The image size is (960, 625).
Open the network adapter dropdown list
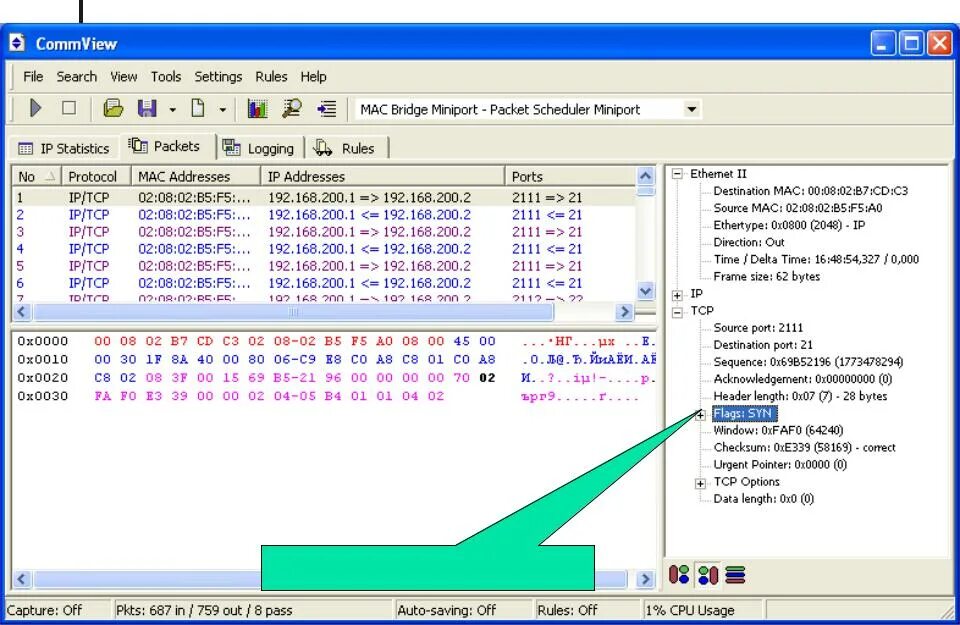(691, 110)
